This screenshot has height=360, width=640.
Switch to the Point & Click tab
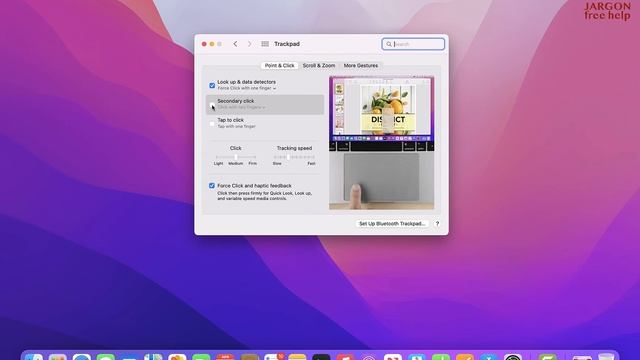pyautogui.click(x=280, y=65)
